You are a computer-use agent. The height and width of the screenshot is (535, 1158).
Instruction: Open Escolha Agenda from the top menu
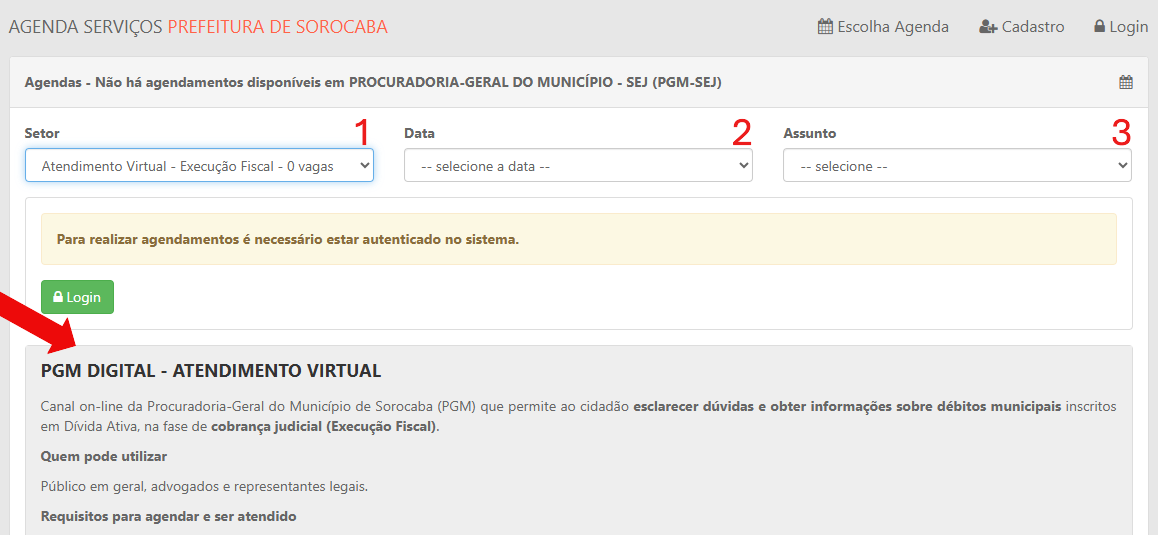(893, 27)
